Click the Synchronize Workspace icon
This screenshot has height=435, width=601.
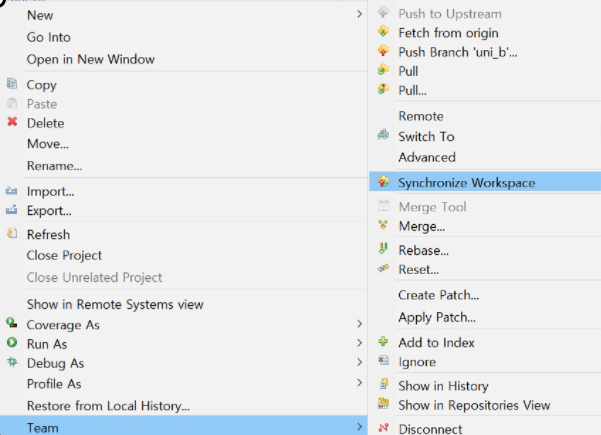(x=383, y=181)
